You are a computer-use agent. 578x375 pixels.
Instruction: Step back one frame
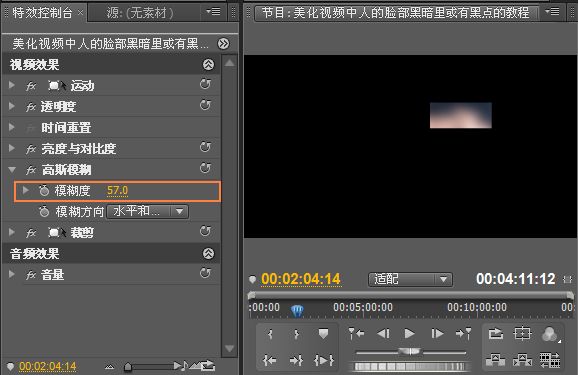tap(383, 334)
